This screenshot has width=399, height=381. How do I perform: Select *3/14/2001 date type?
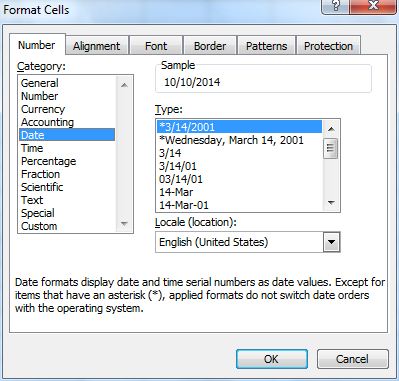pos(239,127)
